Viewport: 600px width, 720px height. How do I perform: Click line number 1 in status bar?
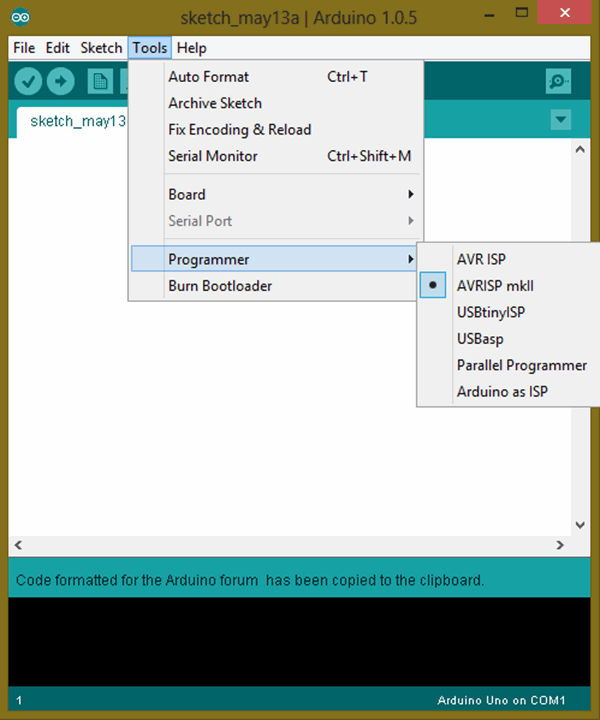click(19, 700)
